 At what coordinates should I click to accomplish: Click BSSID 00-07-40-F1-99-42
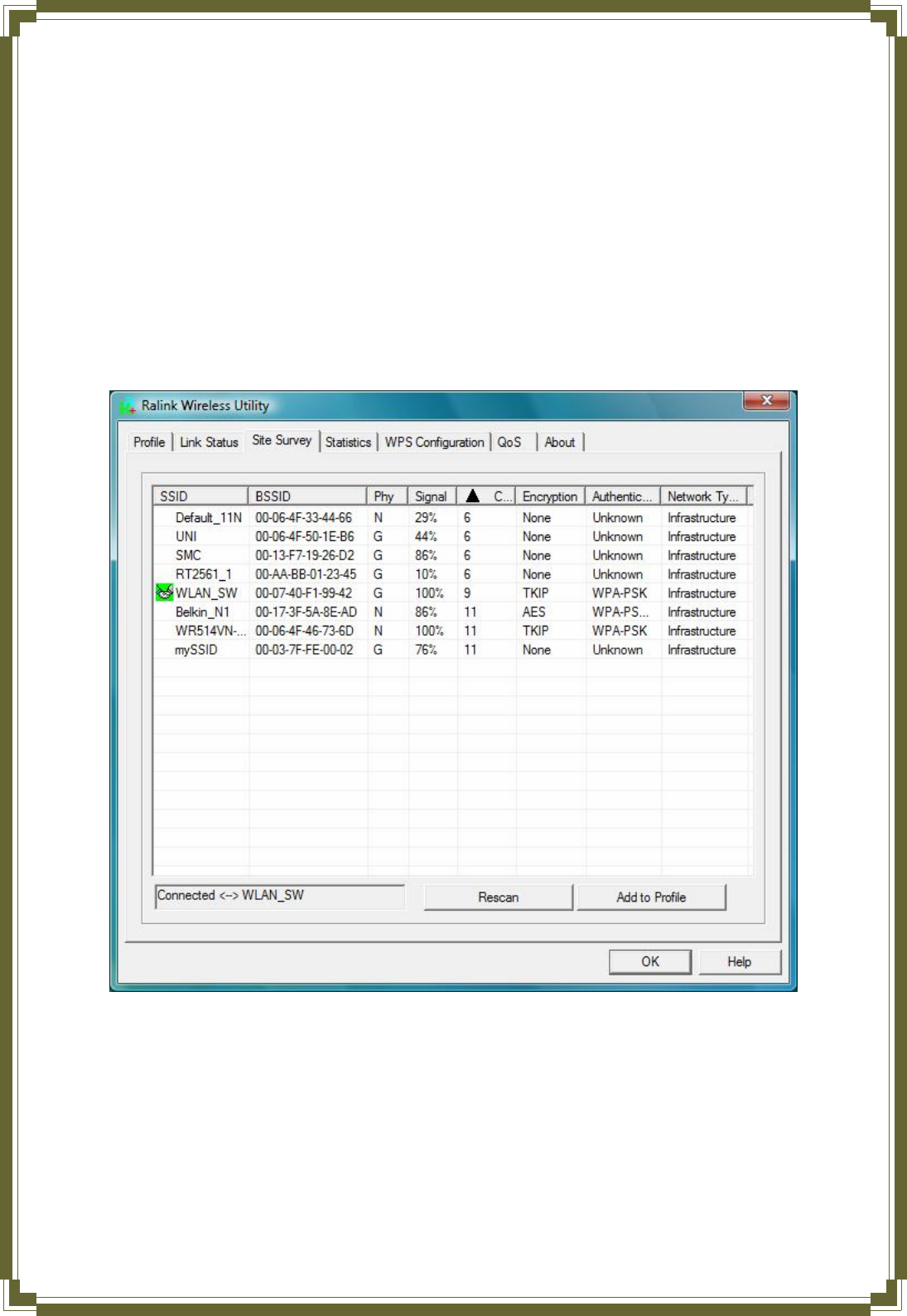(303, 593)
